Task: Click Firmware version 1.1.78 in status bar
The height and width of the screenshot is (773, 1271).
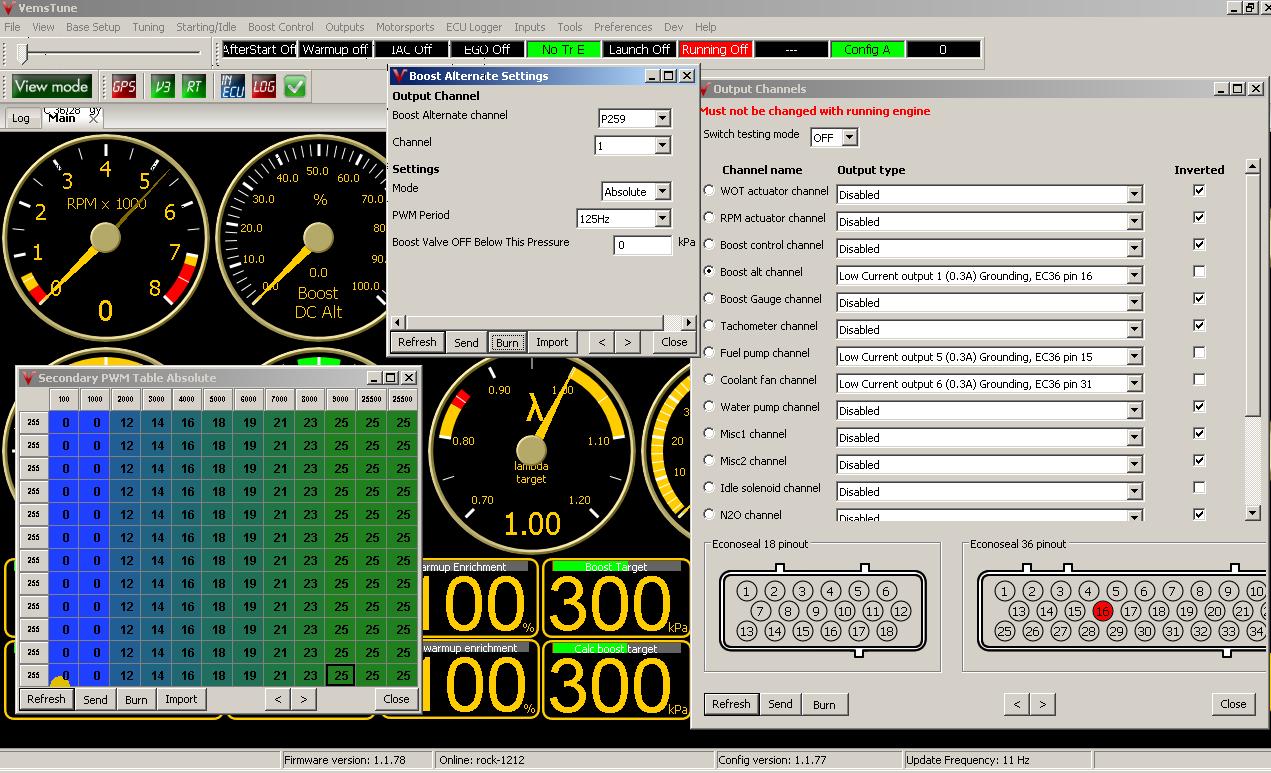Action: 345,760
